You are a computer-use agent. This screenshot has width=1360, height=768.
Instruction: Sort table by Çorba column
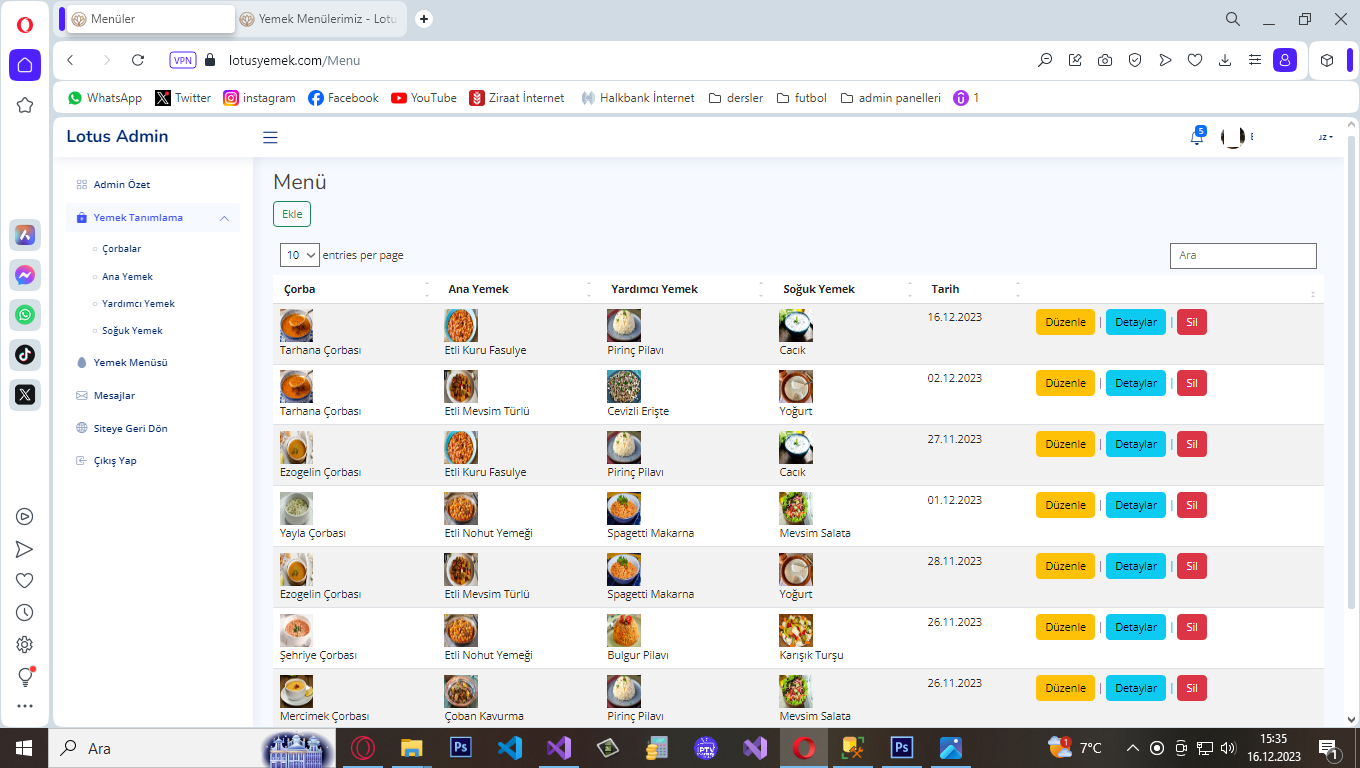pos(350,289)
